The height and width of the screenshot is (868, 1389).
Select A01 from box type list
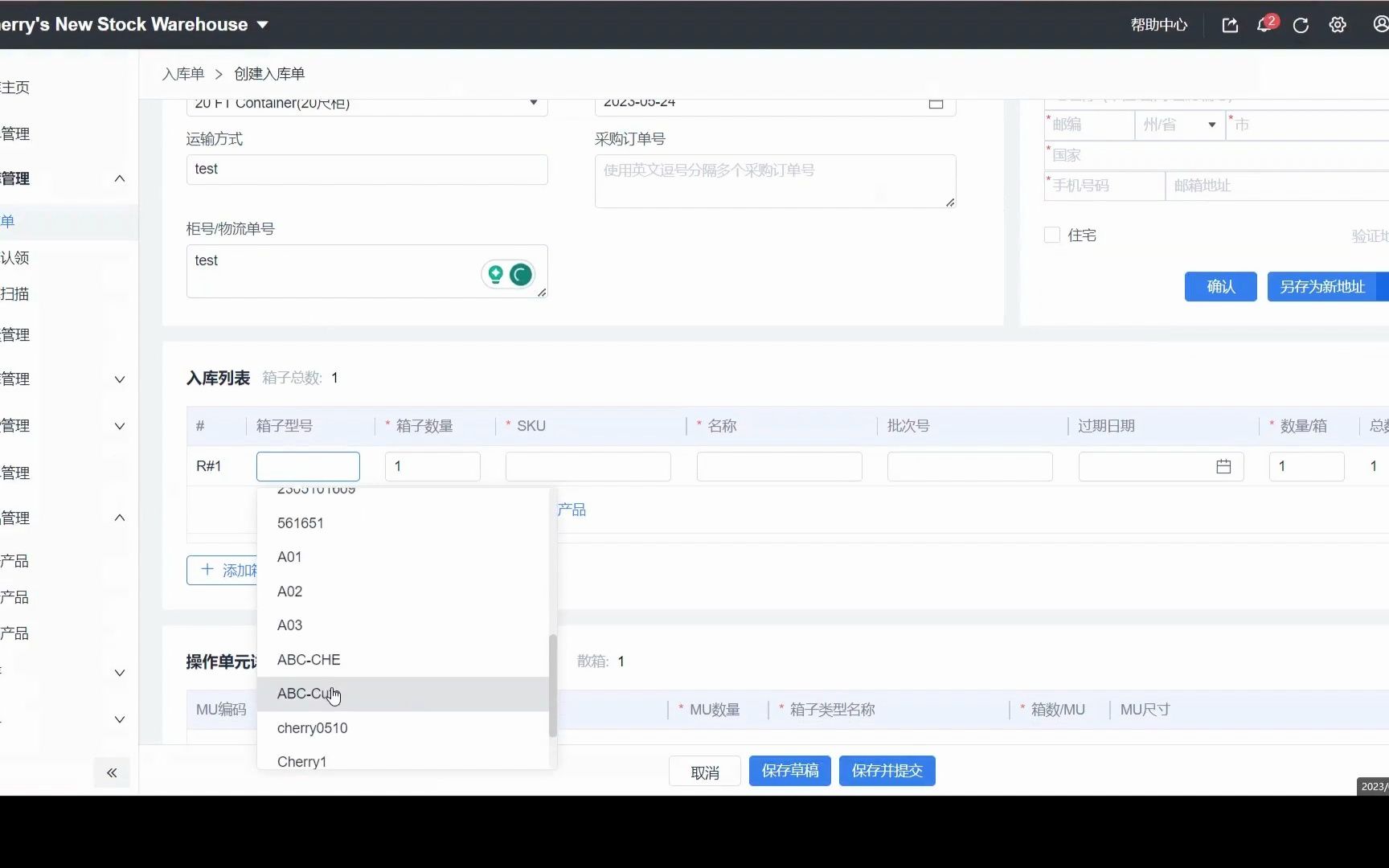click(403, 557)
